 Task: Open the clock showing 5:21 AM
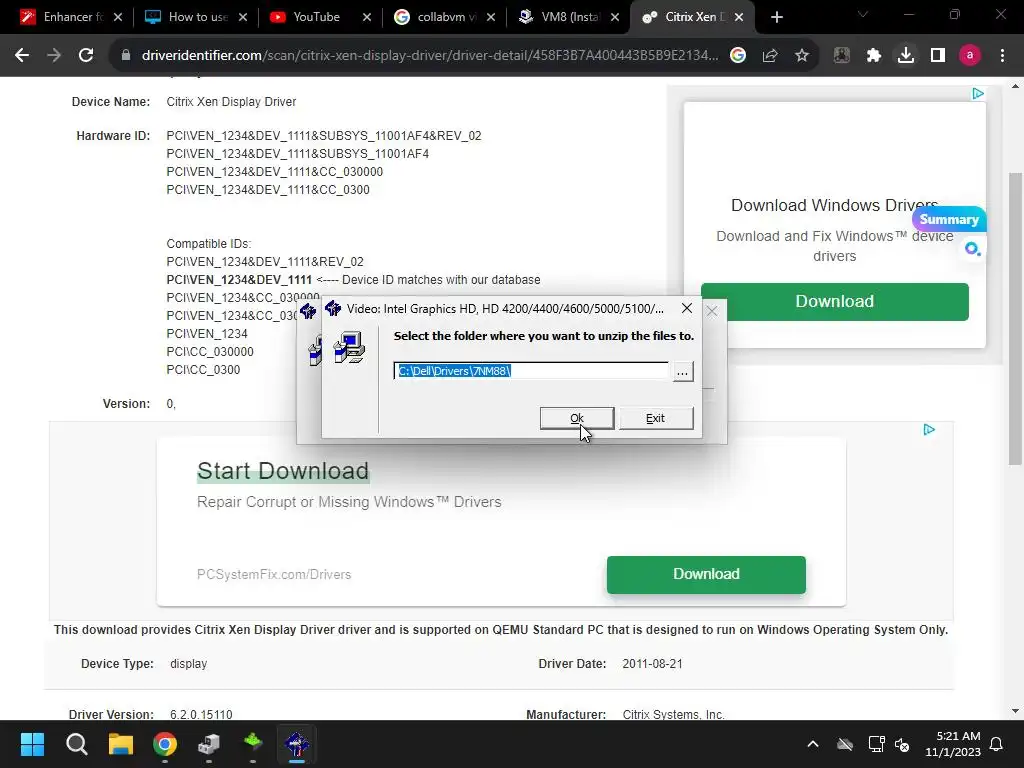[x=953, y=744]
